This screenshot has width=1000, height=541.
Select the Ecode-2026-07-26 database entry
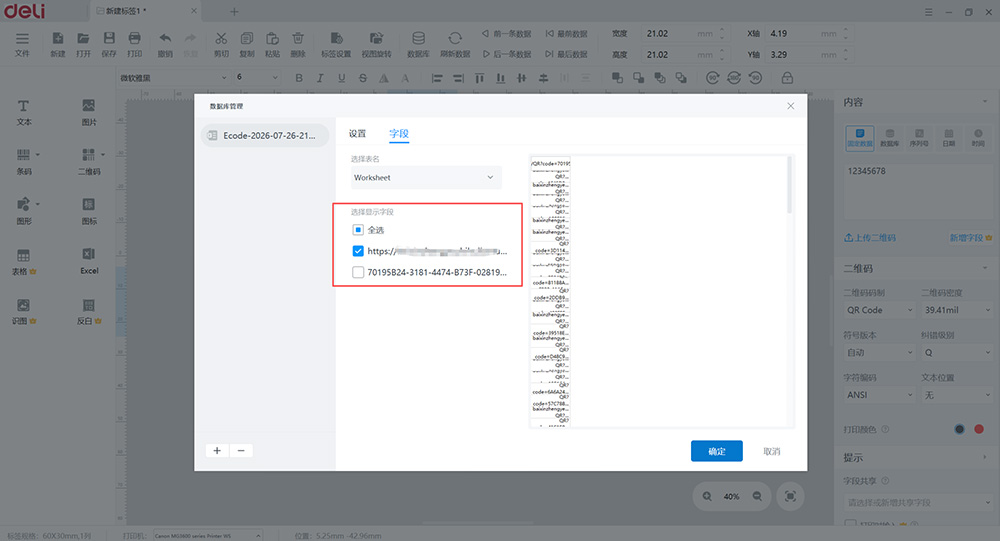pyautogui.click(x=265, y=135)
